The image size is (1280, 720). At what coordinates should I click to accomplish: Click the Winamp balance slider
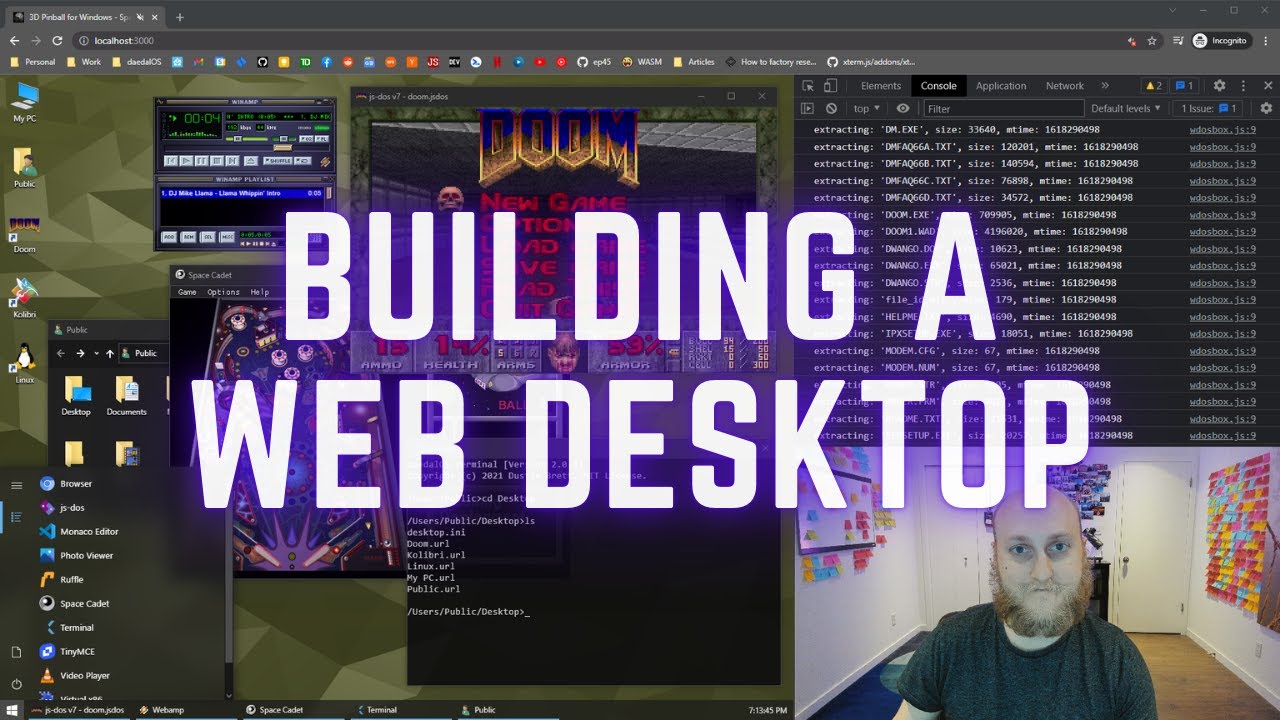coord(284,139)
